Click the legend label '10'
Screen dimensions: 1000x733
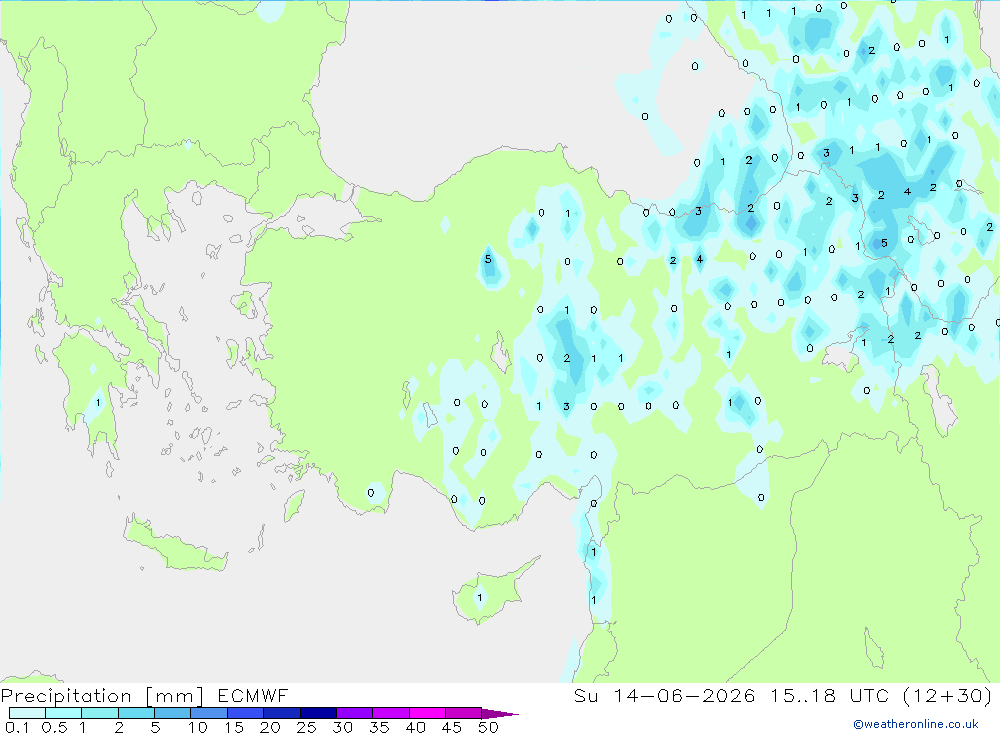198,727
